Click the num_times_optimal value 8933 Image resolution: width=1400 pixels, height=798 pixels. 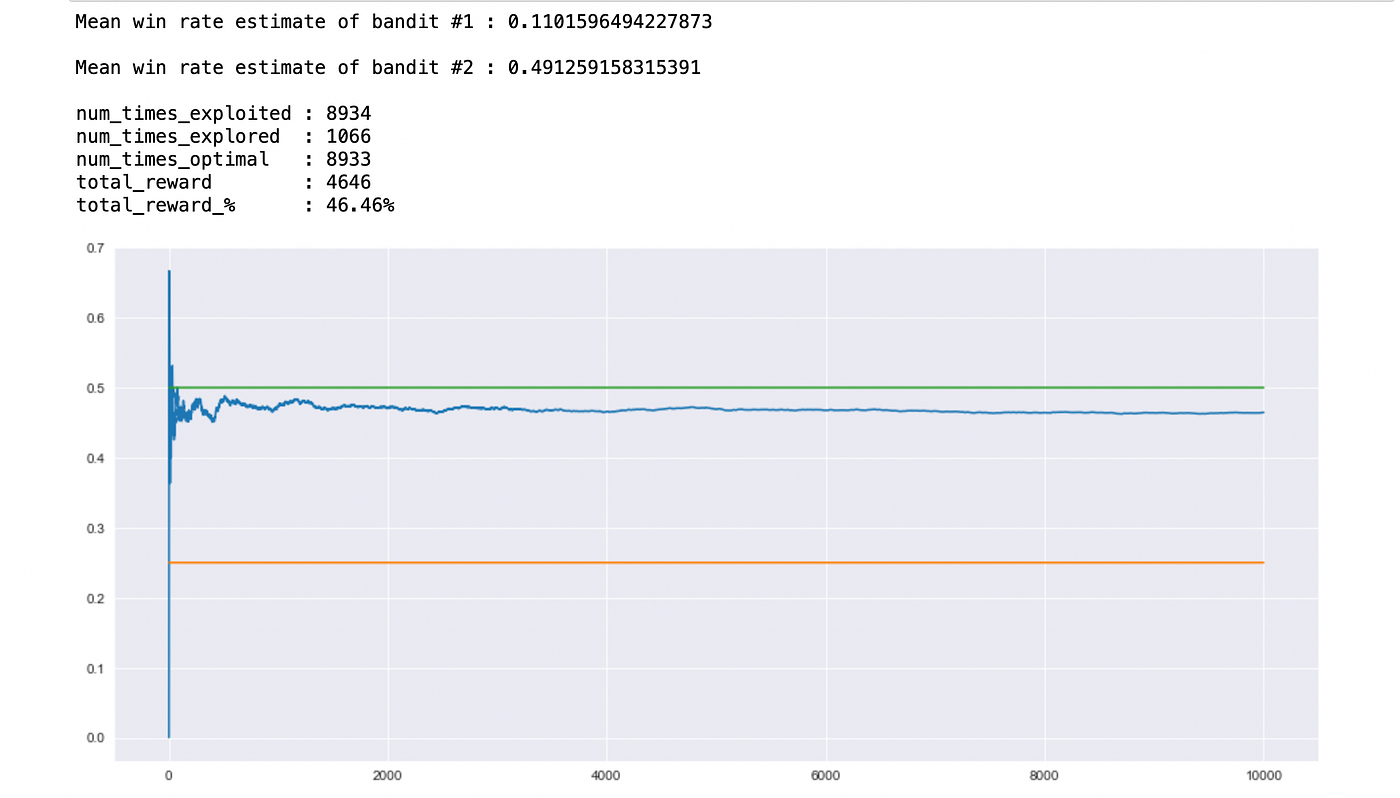tap(349, 159)
